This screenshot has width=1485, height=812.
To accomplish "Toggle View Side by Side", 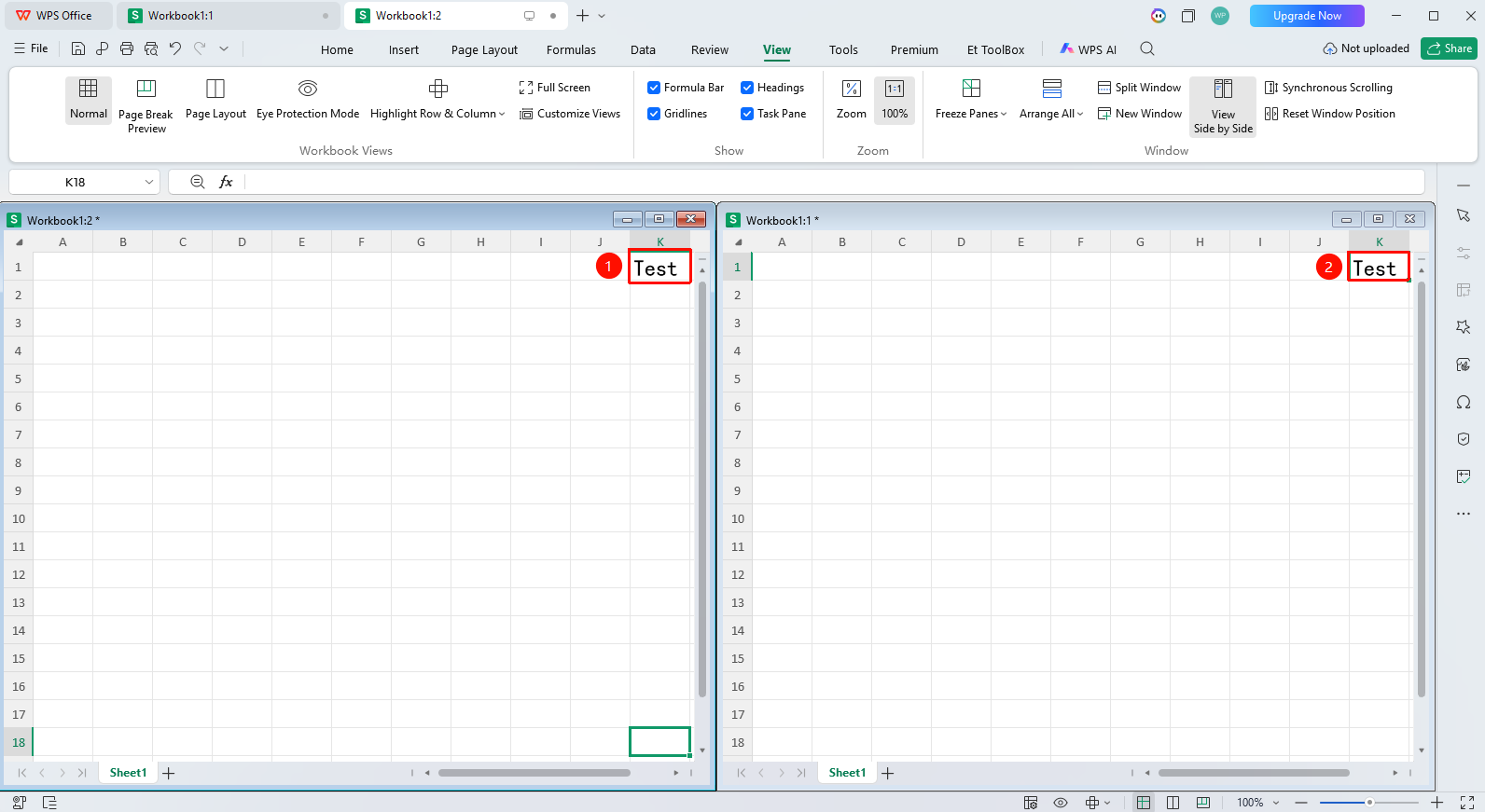I will pyautogui.click(x=1223, y=106).
